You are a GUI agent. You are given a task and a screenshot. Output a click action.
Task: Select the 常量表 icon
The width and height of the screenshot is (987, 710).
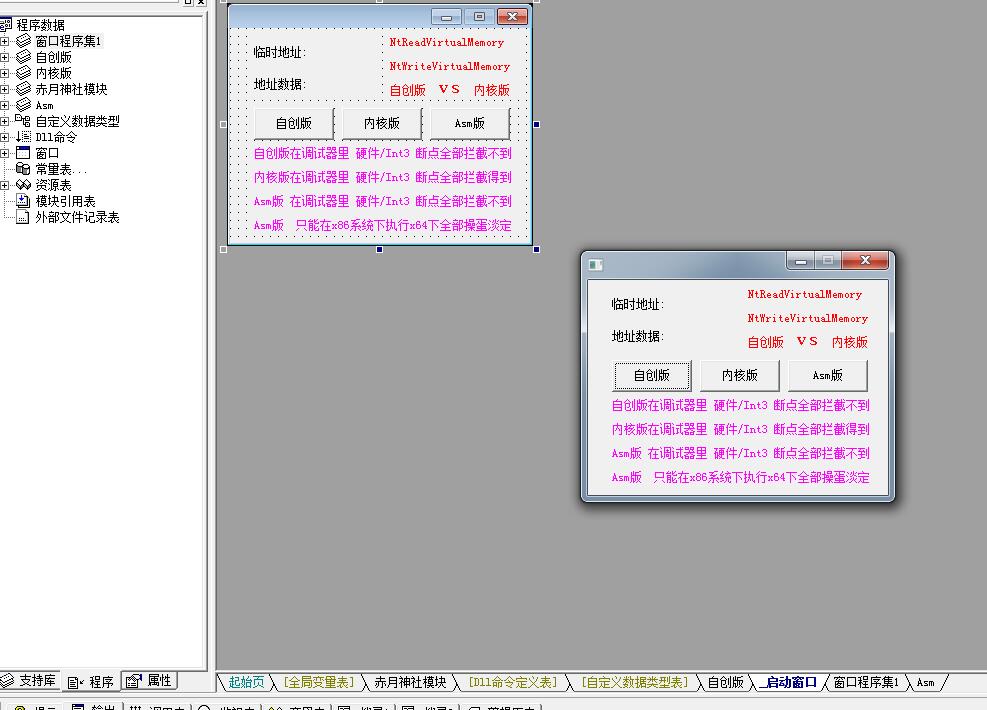(23, 169)
